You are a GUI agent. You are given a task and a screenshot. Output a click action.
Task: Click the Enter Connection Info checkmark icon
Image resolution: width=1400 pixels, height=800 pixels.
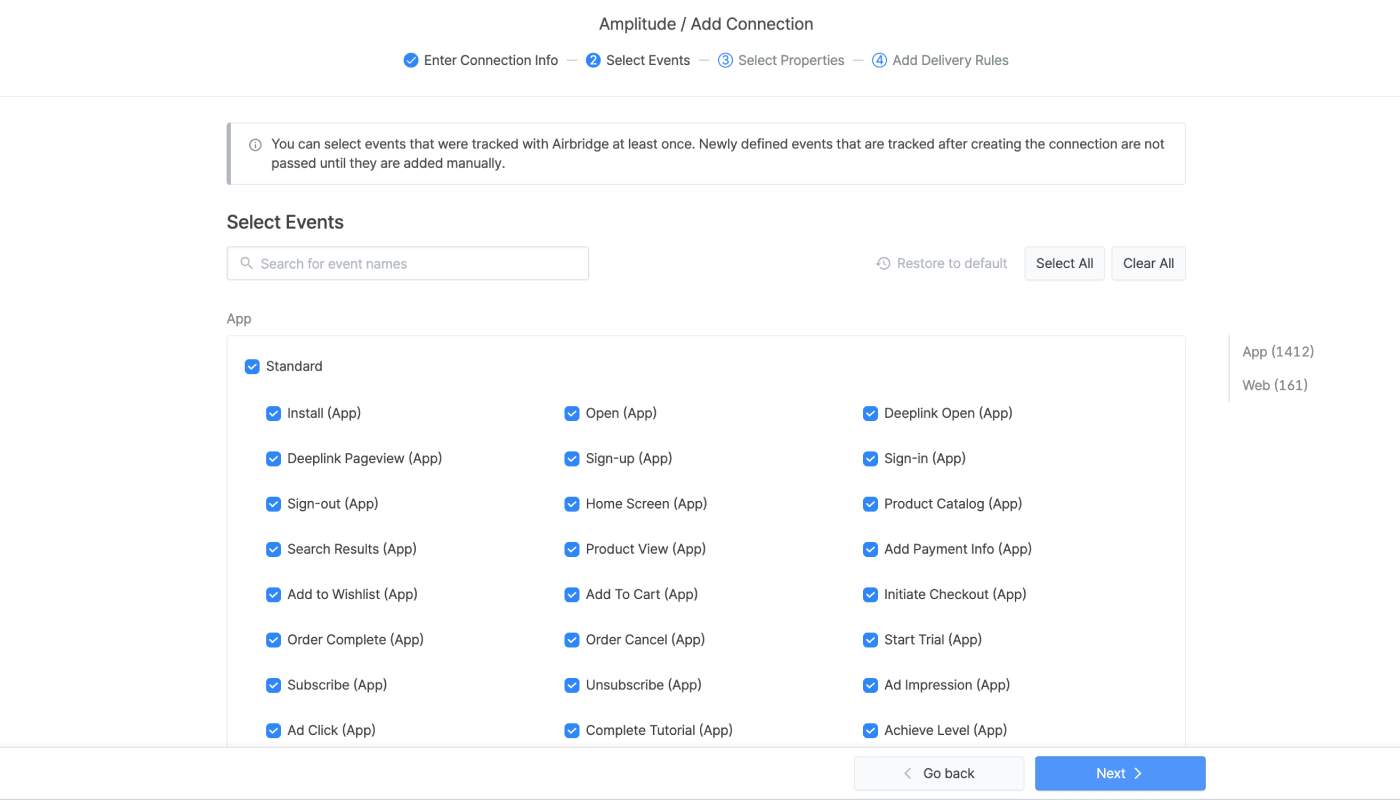(x=410, y=60)
